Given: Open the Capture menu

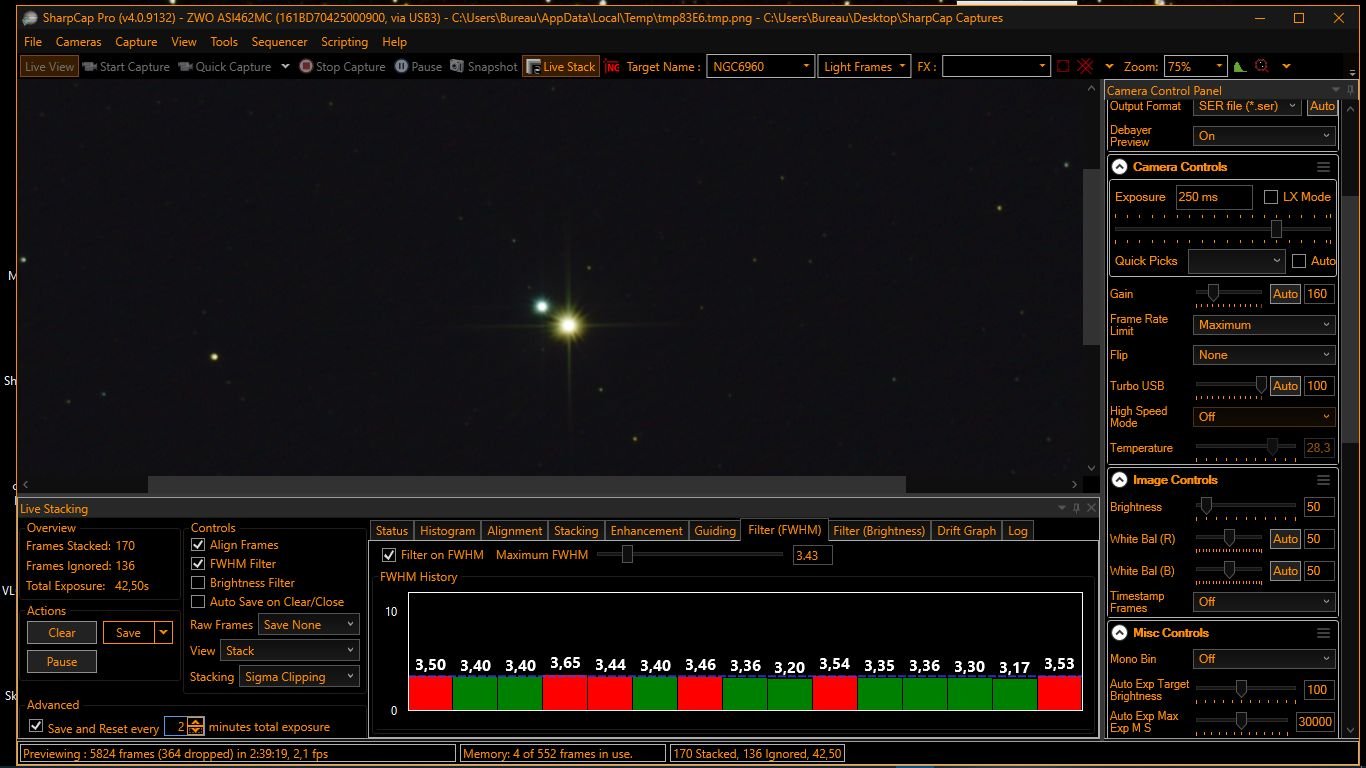Looking at the screenshot, I should click(x=136, y=42).
